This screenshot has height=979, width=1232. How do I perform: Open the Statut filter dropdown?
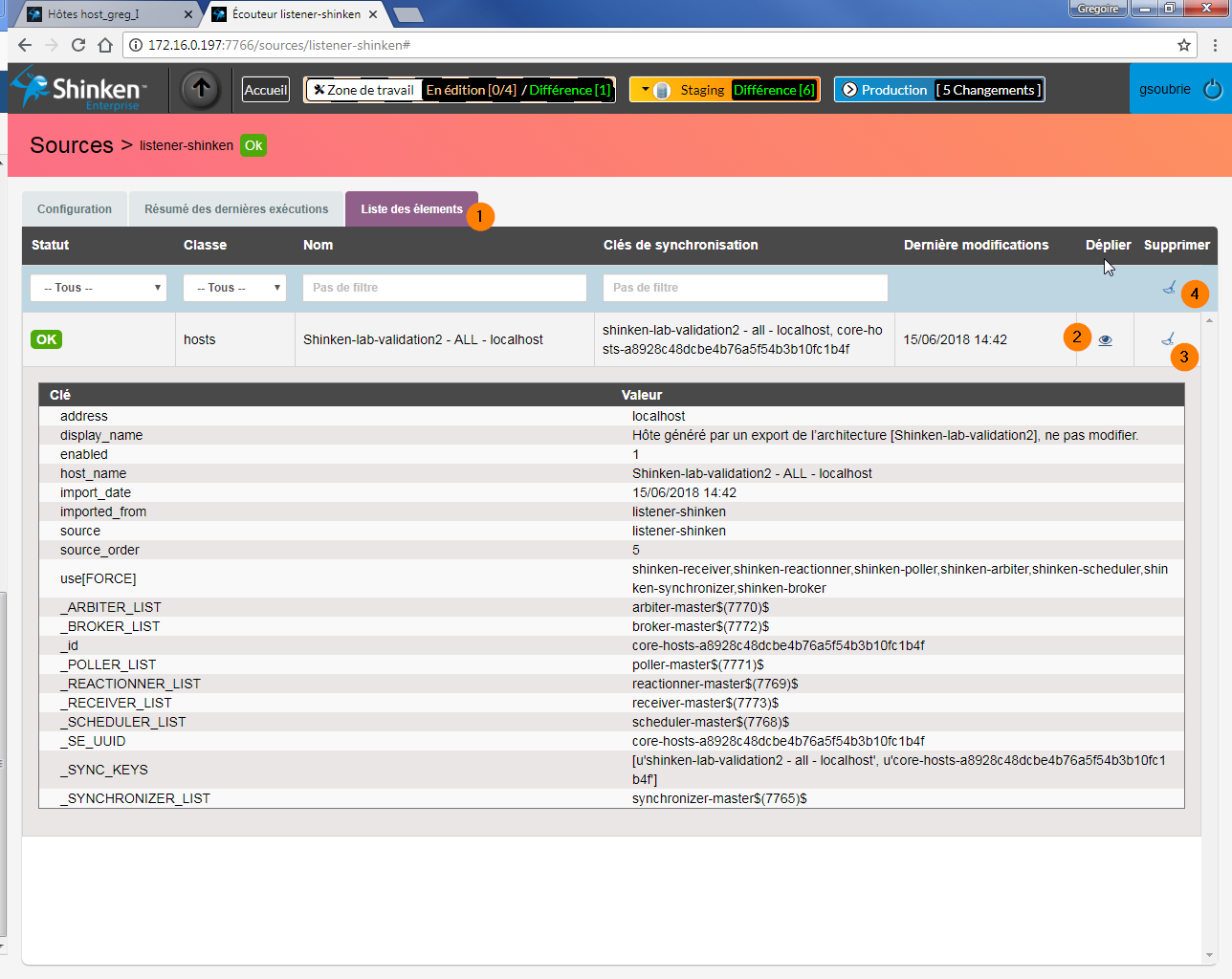click(99, 288)
